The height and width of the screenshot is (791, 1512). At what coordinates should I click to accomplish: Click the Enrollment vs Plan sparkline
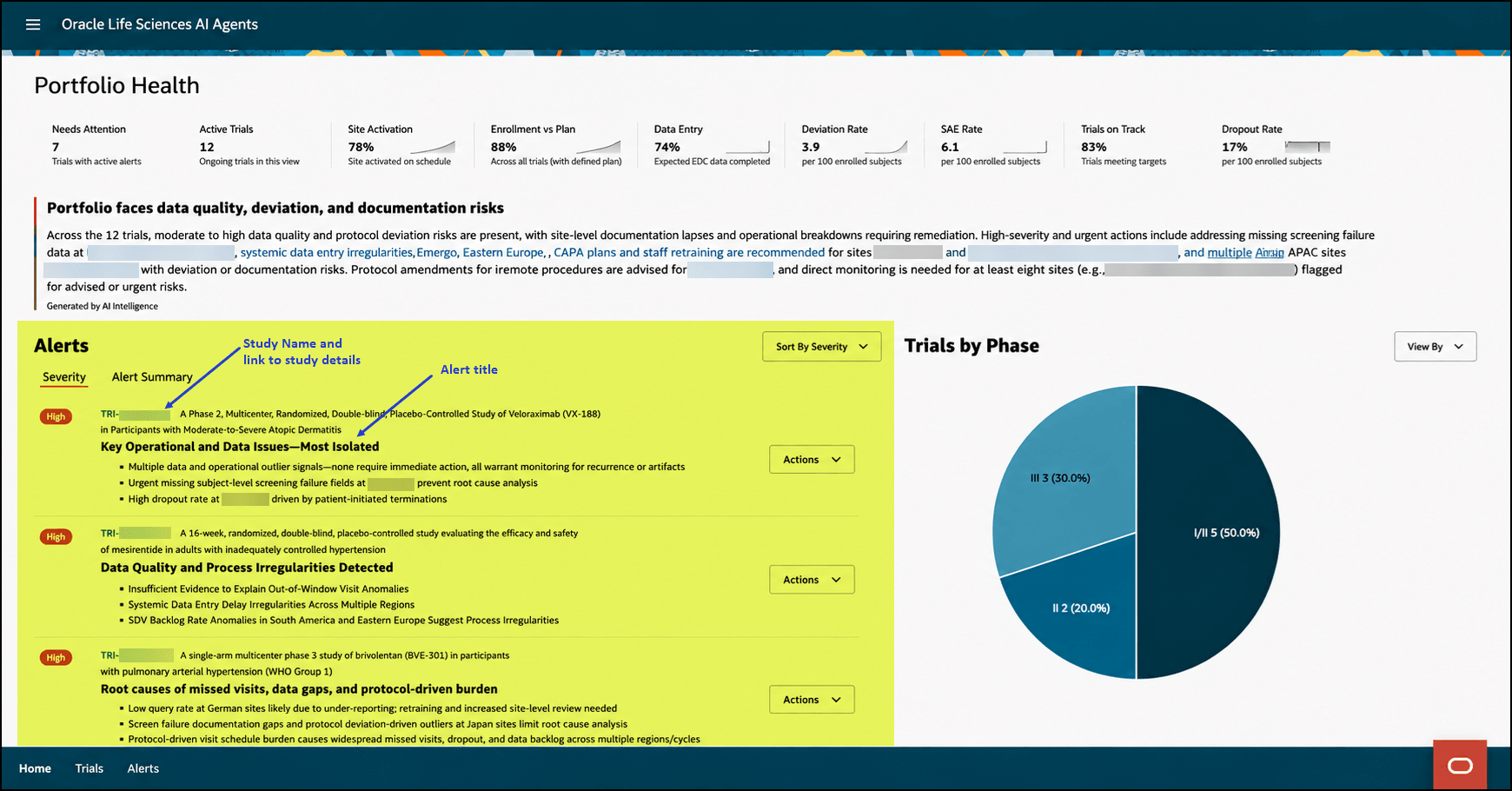click(598, 147)
